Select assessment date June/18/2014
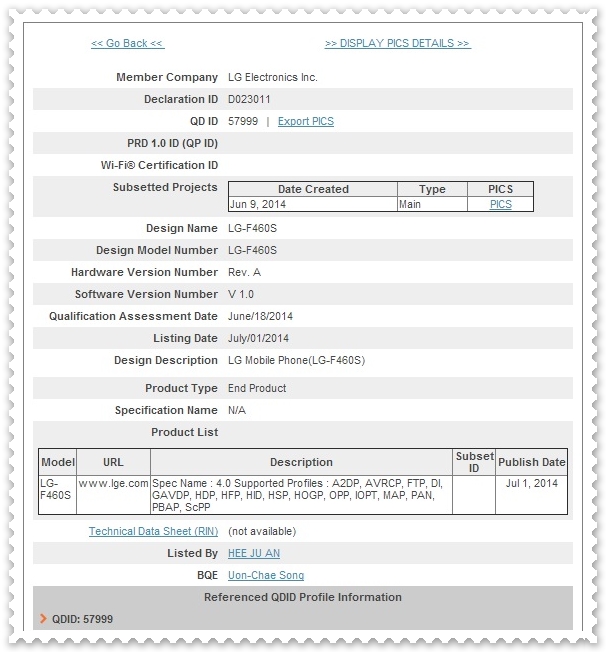This screenshot has width=606, height=652. click(x=260, y=316)
